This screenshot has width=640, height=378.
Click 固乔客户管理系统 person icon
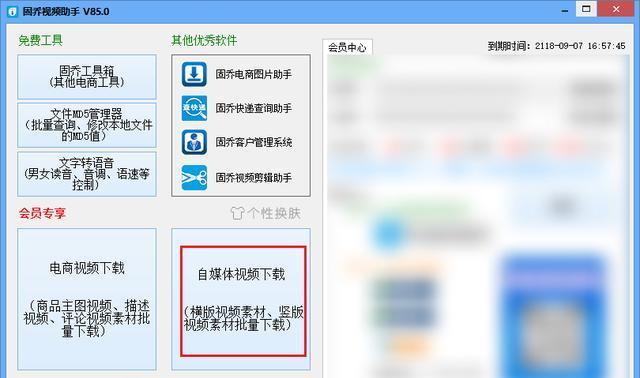click(x=194, y=142)
